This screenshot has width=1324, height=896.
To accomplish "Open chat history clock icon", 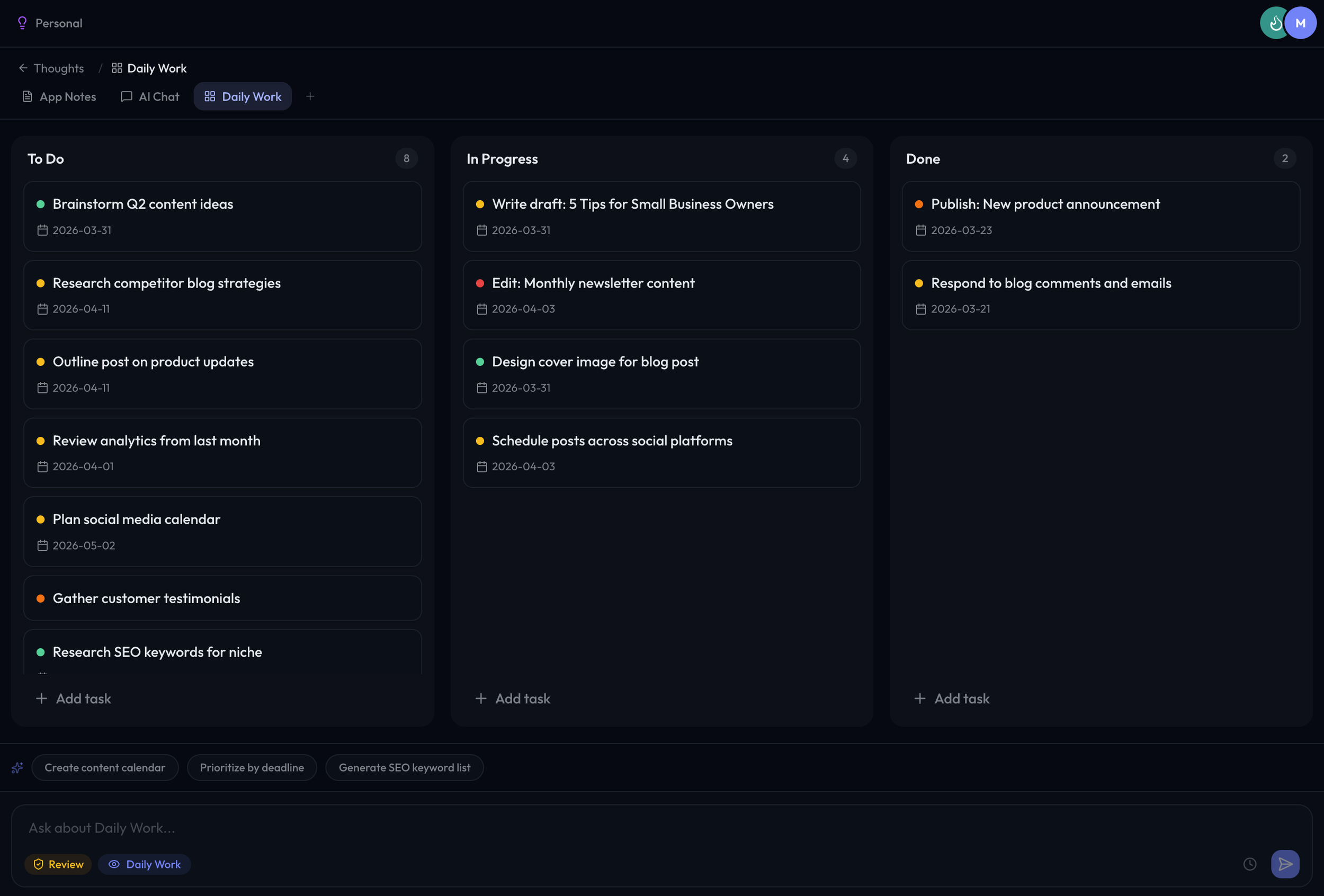I will [x=1249, y=864].
